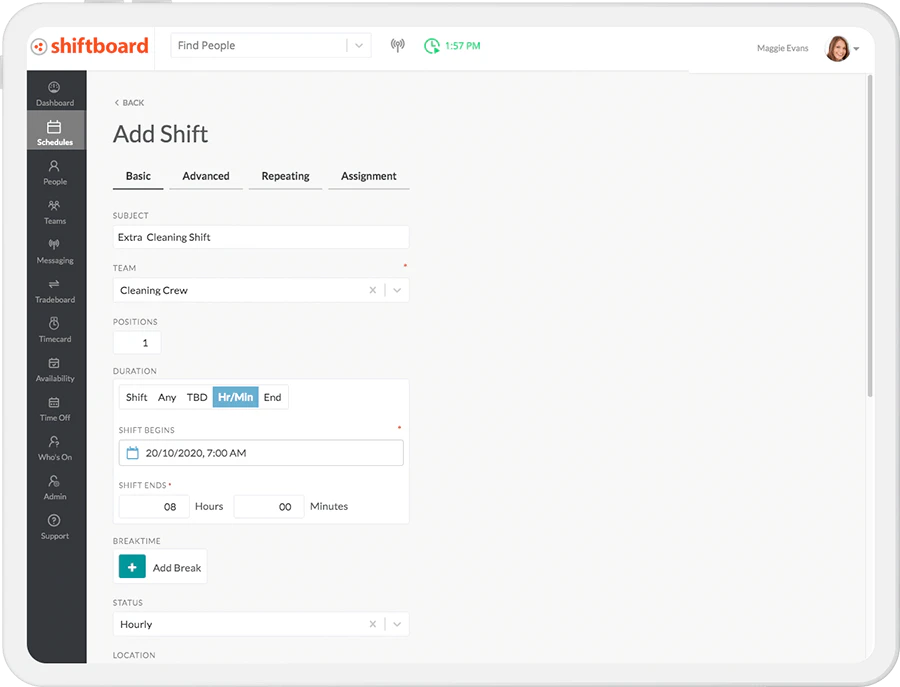
Task: Open the Status dropdown showing Hourly
Action: pyautogui.click(x=396, y=624)
